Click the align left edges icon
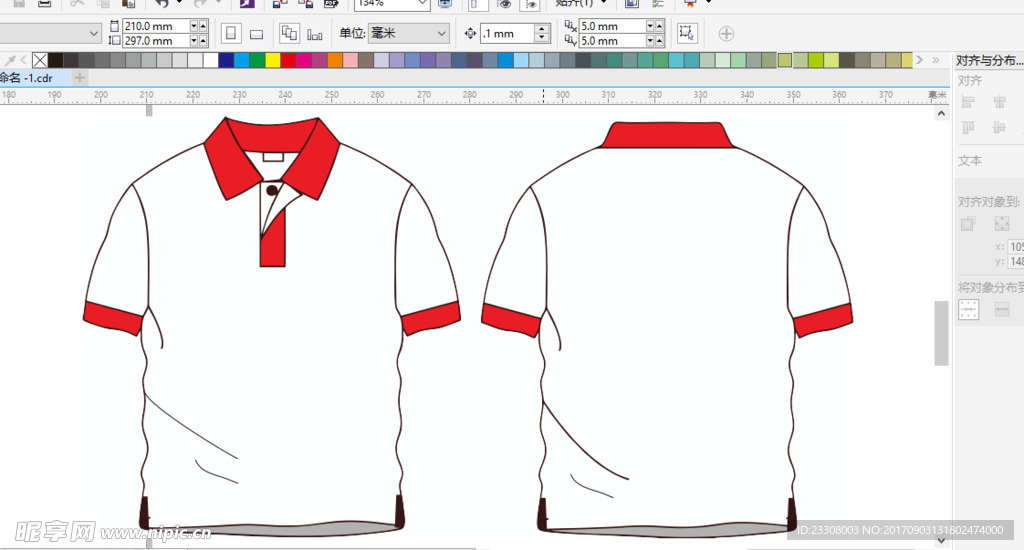The width and height of the screenshot is (1024, 550). [968, 102]
